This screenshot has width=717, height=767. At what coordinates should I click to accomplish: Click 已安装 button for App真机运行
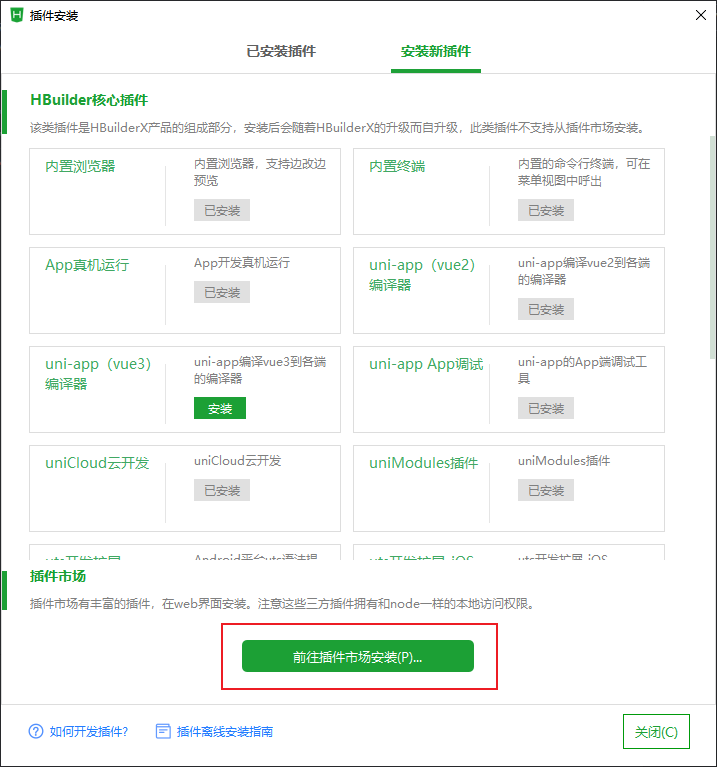(x=222, y=292)
